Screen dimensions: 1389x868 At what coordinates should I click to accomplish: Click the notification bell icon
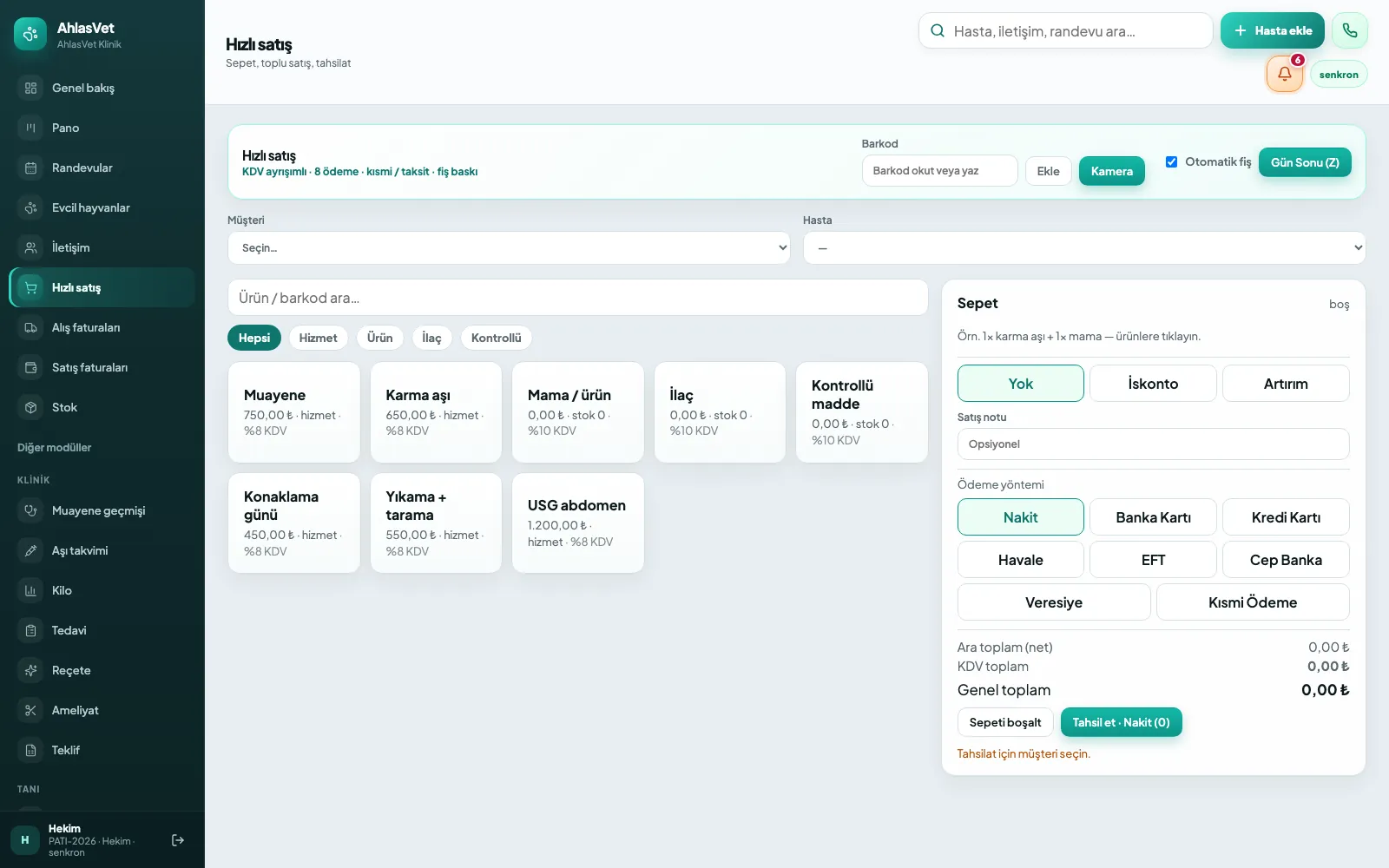[1284, 74]
